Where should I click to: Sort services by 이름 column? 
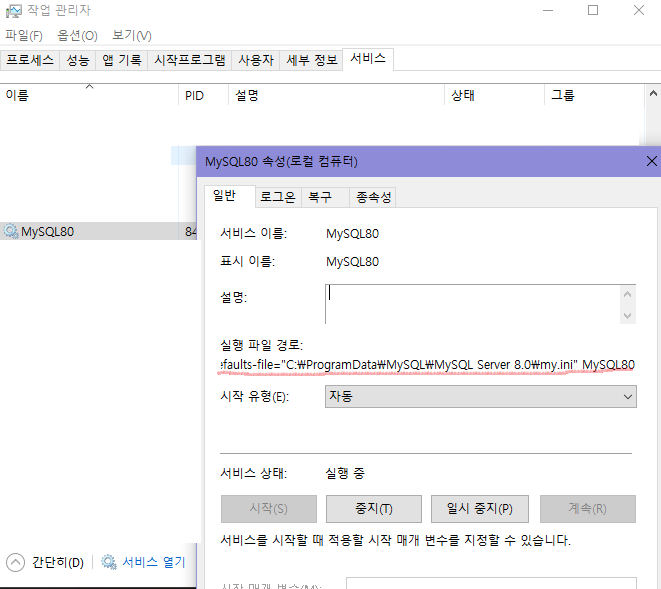point(89,95)
